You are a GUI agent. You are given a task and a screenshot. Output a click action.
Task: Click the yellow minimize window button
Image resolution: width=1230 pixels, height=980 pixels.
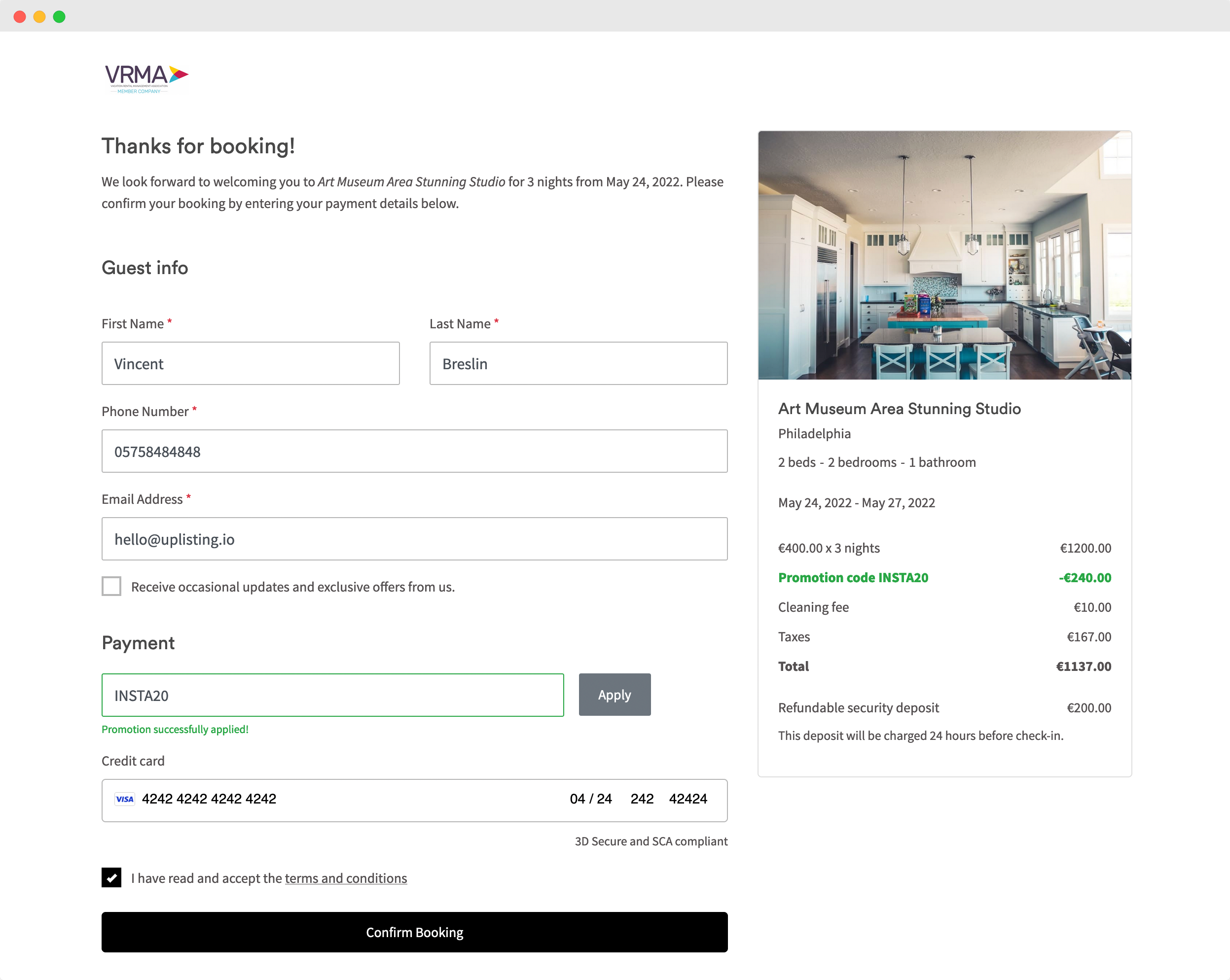pyautogui.click(x=39, y=17)
